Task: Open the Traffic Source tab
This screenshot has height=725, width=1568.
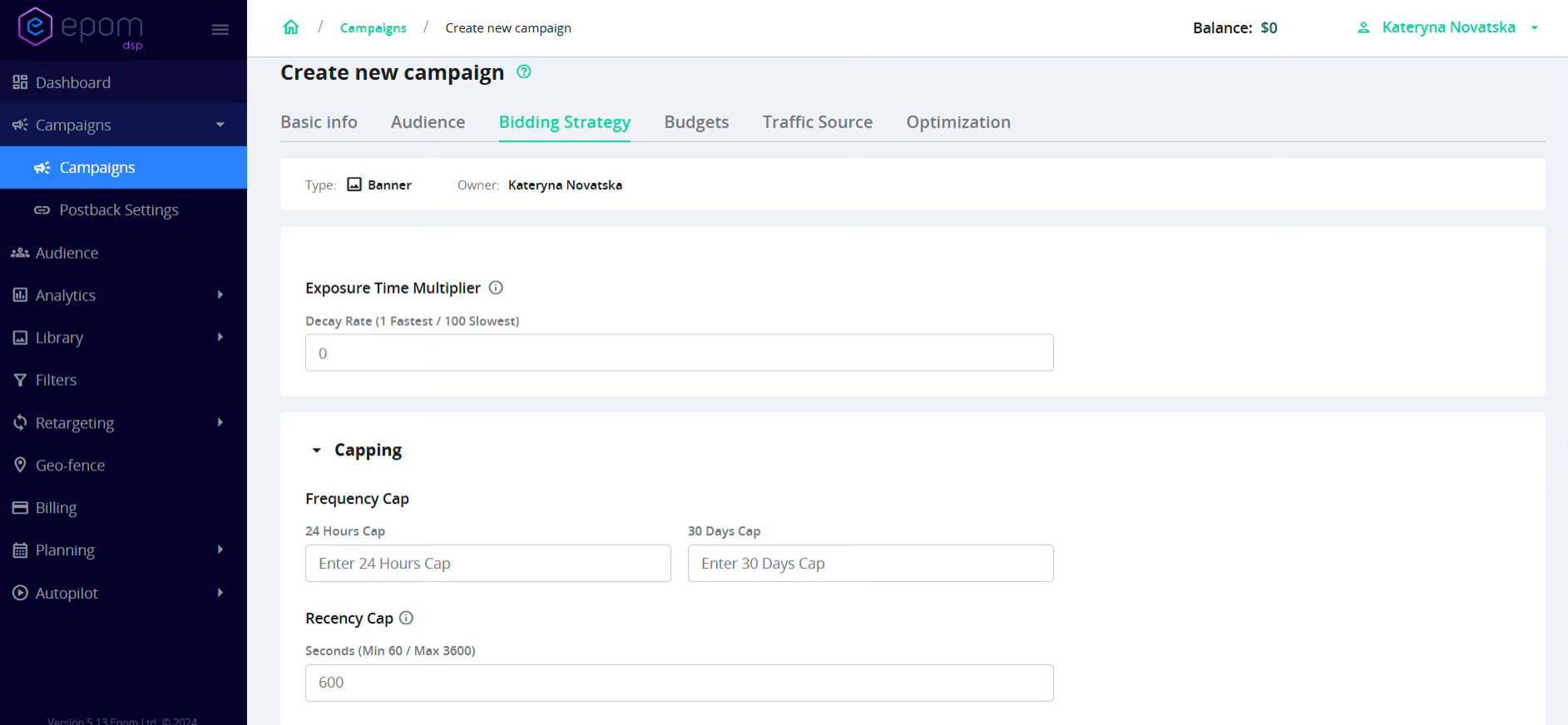Action: coord(818,122)
